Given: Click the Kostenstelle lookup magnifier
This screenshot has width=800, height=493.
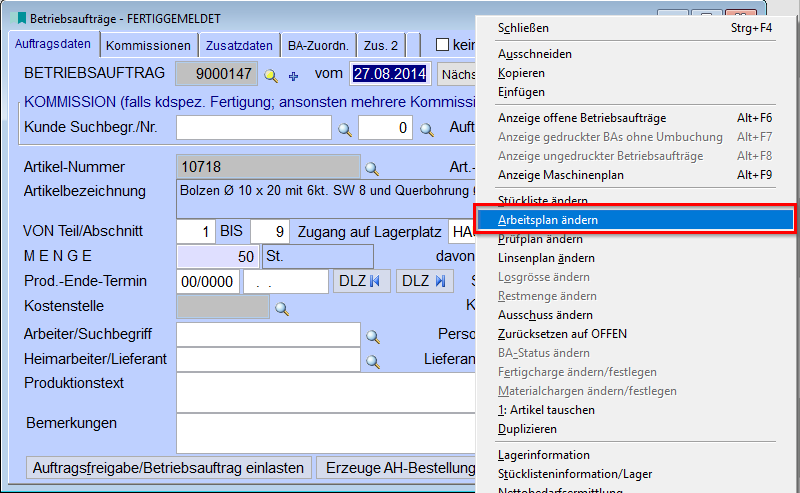Looking at the screenshot, I should 282,308.
